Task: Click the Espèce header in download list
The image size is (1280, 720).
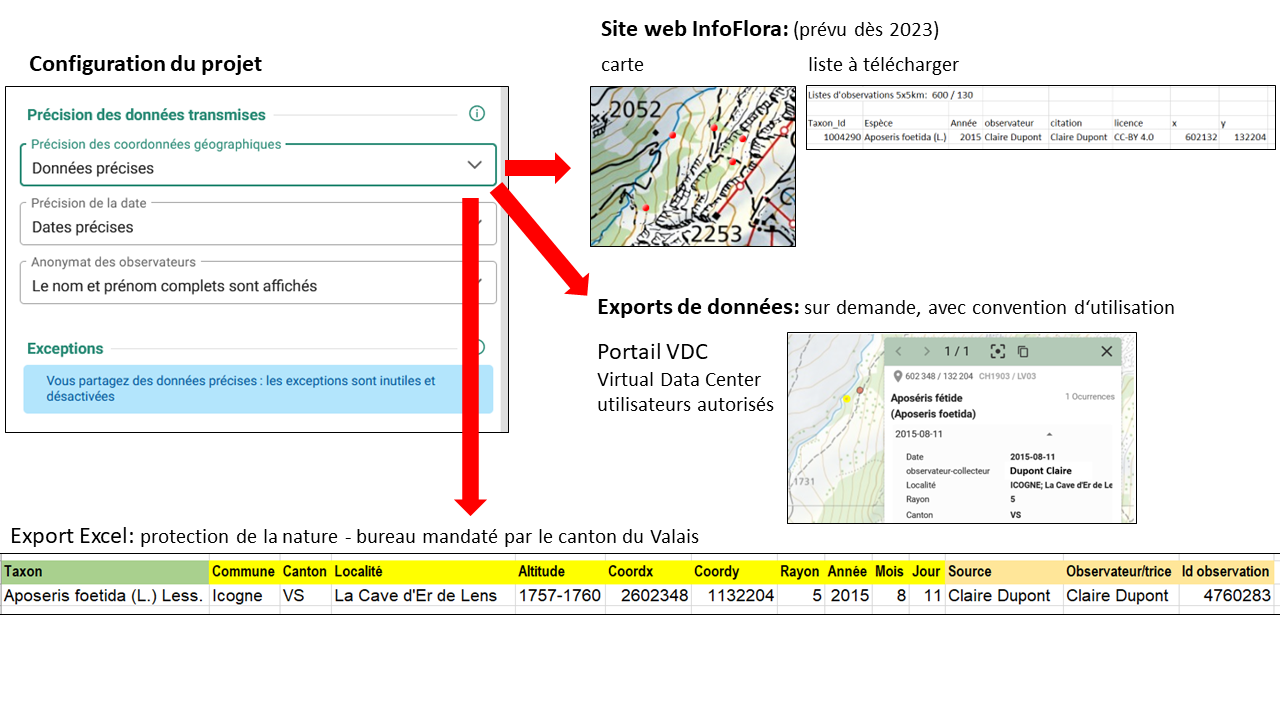Action: 878,123
